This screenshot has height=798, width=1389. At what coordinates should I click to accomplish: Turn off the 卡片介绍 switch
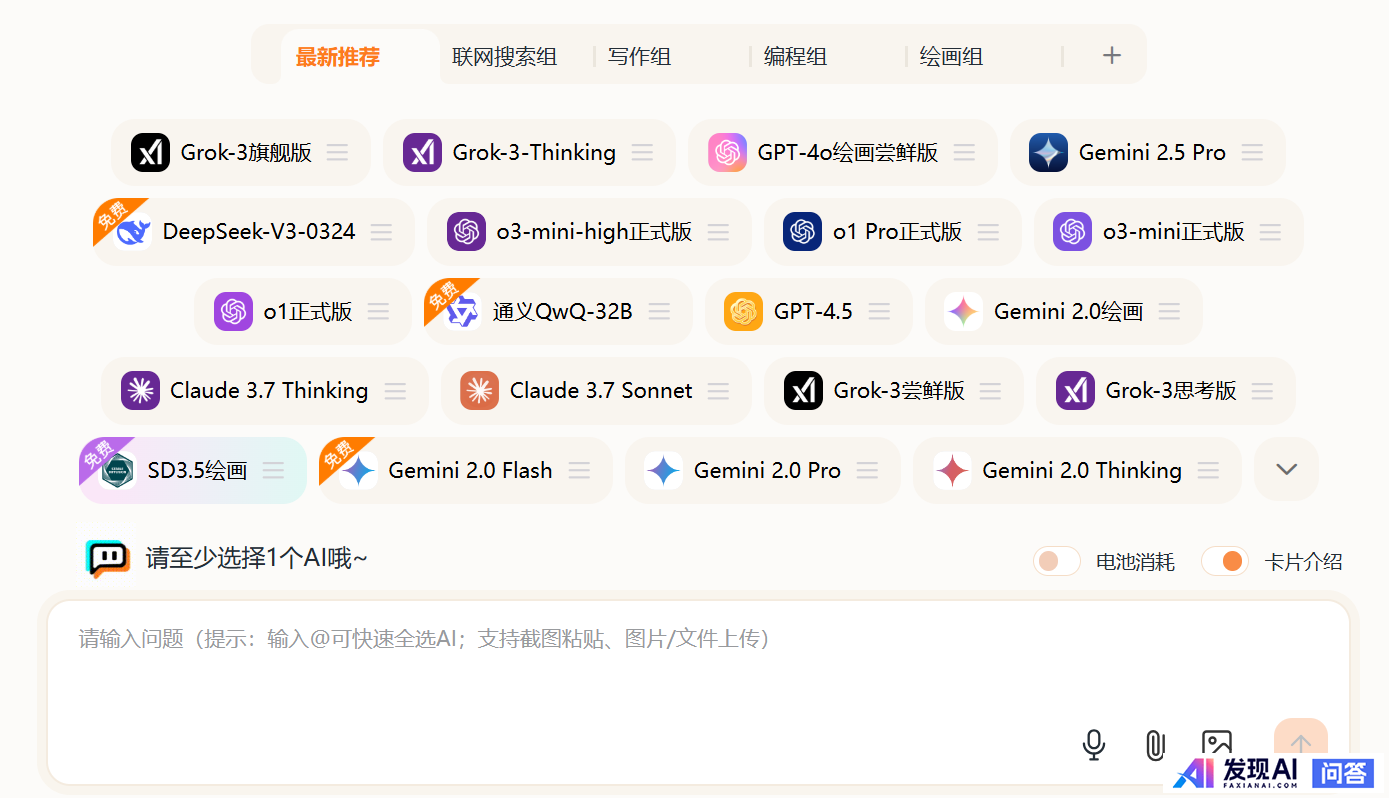(1225, 561)
